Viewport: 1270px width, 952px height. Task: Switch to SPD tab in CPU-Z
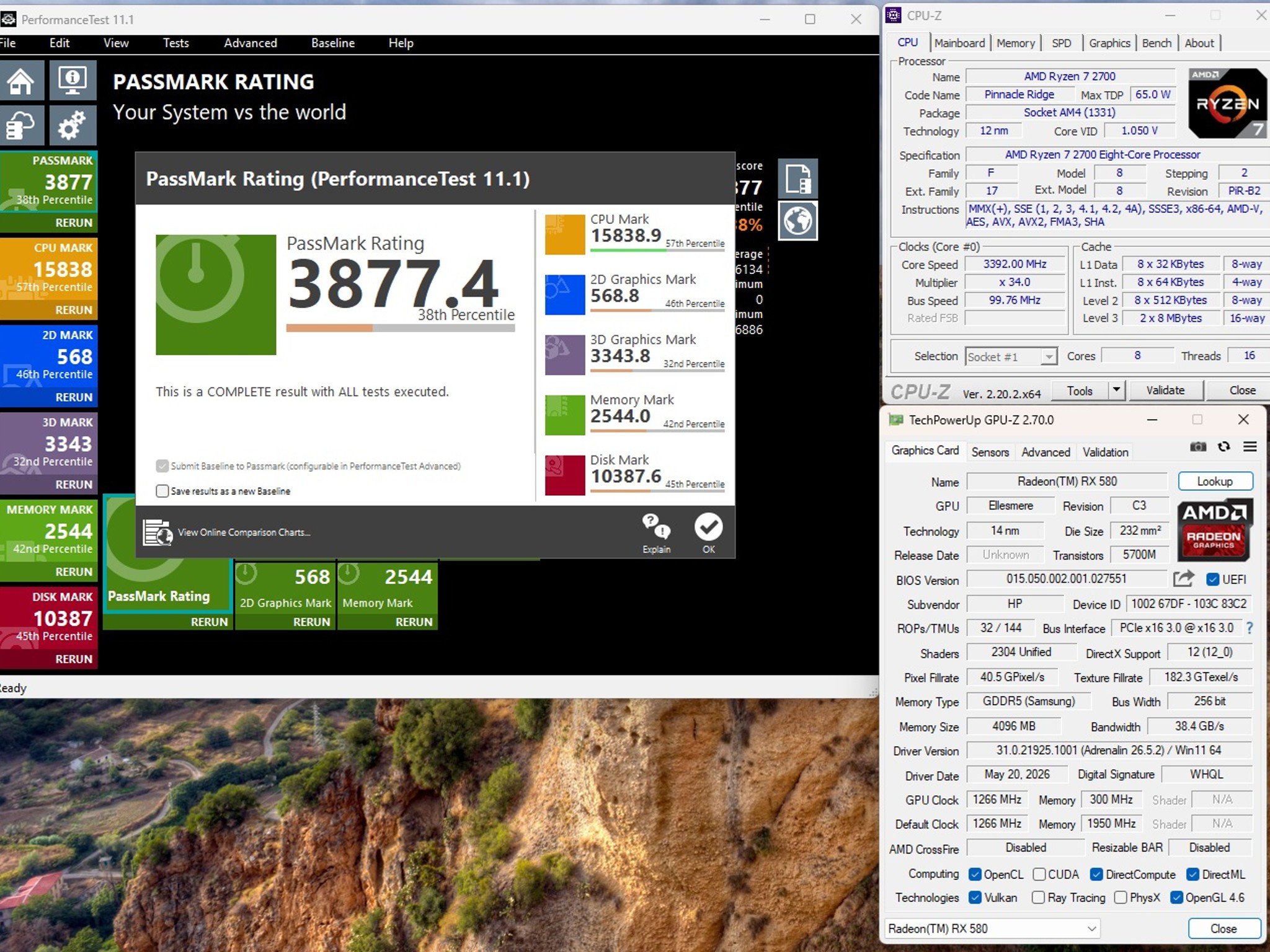pos(1062,43)
